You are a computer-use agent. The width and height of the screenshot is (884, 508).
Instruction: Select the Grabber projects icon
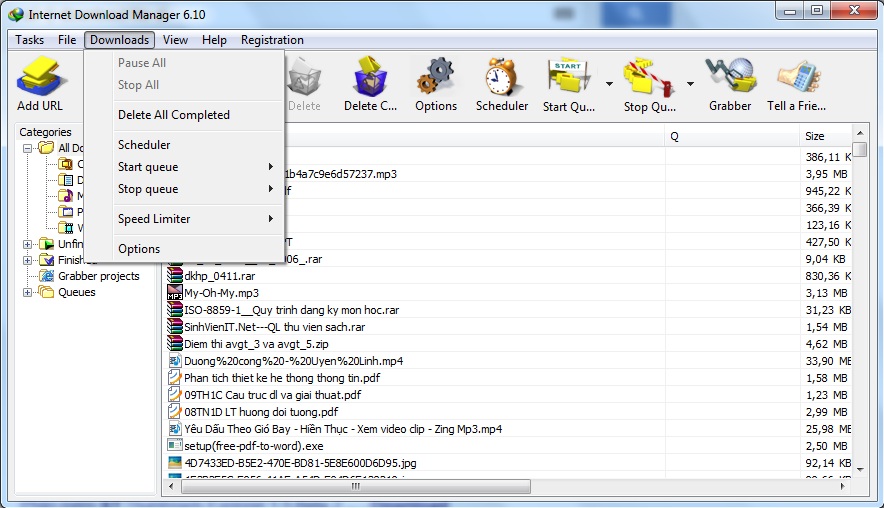tap(47, 276)
